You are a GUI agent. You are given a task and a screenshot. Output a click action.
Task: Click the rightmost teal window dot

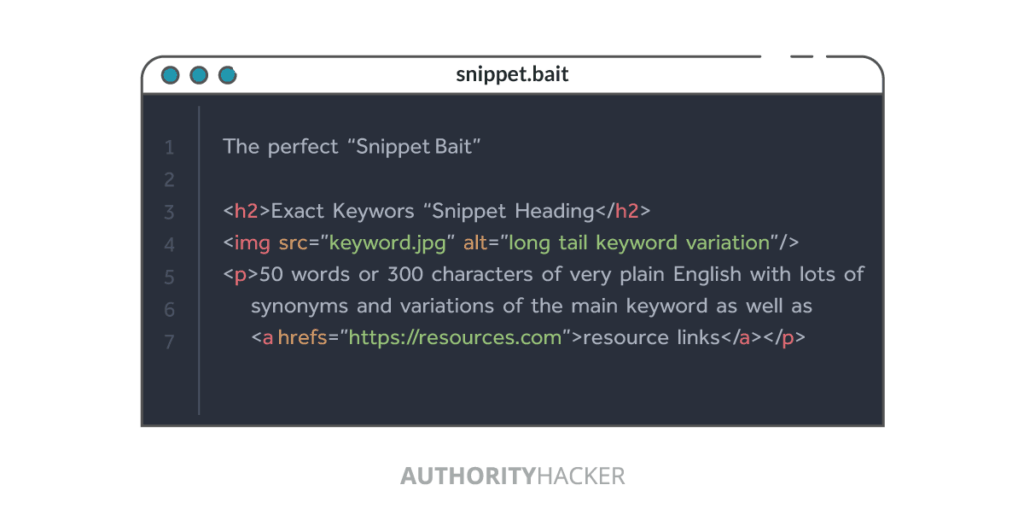[227, 75]
